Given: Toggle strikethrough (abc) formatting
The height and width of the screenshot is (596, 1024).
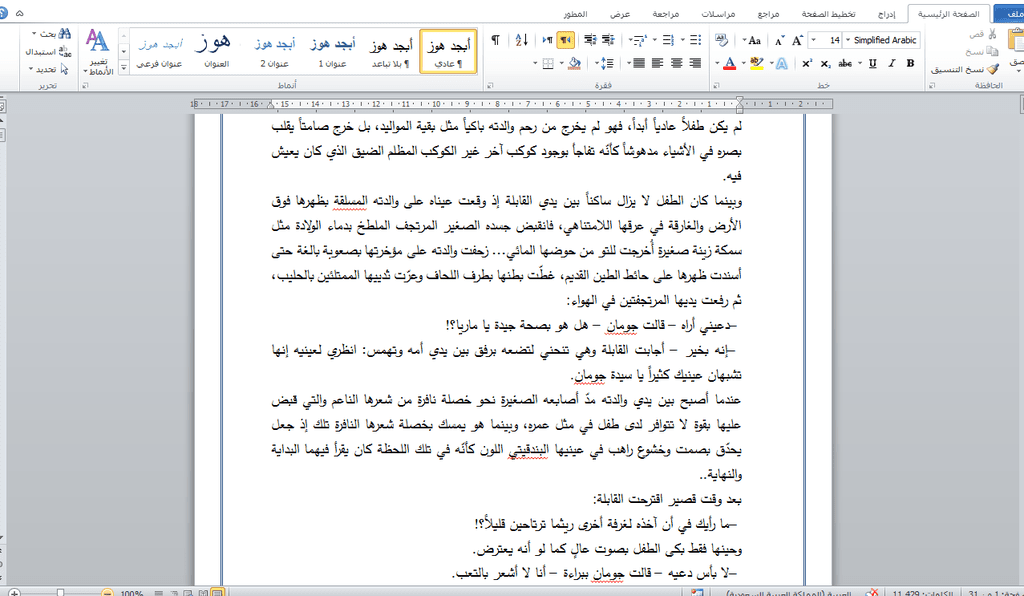Looking at the screenshot, I should (x=846, y=63).
